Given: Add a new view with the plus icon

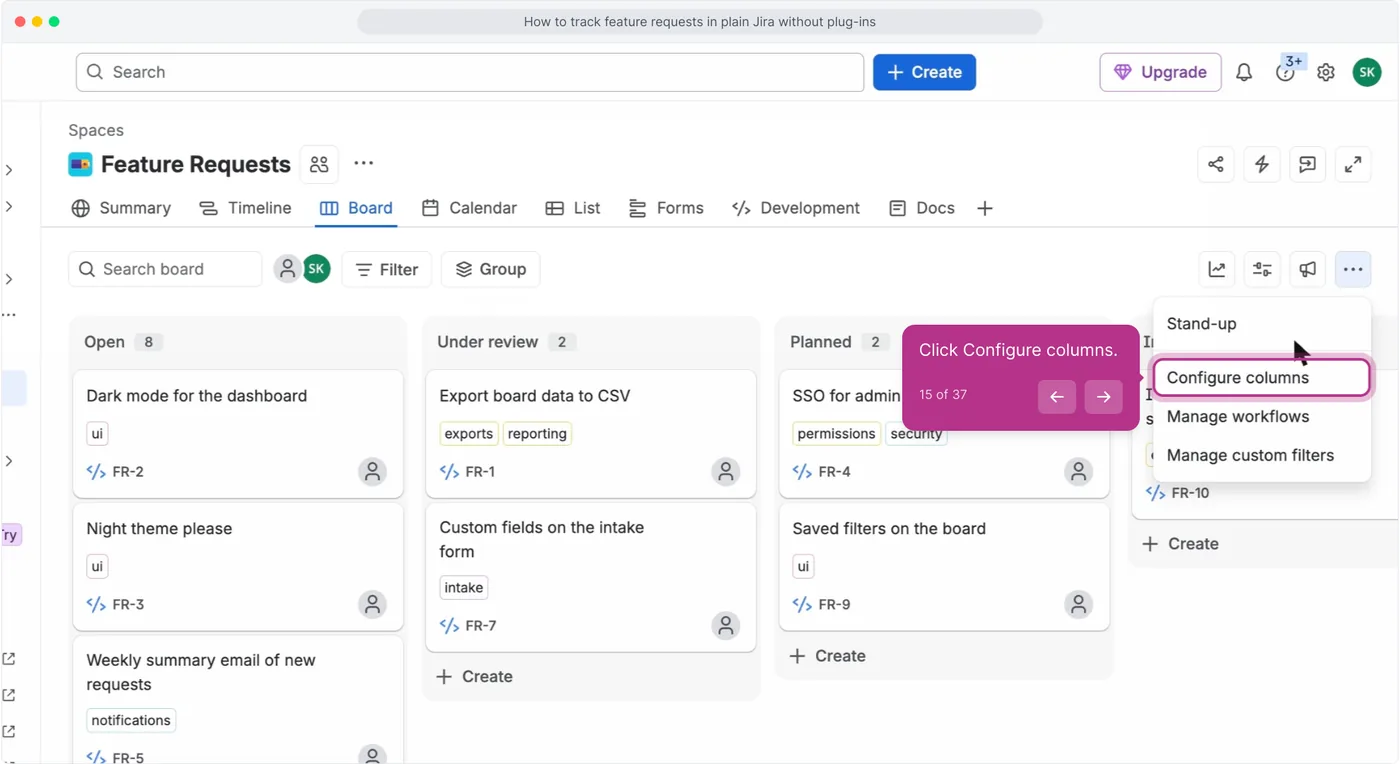Looking at the screenshot, I should pos(985,208).
